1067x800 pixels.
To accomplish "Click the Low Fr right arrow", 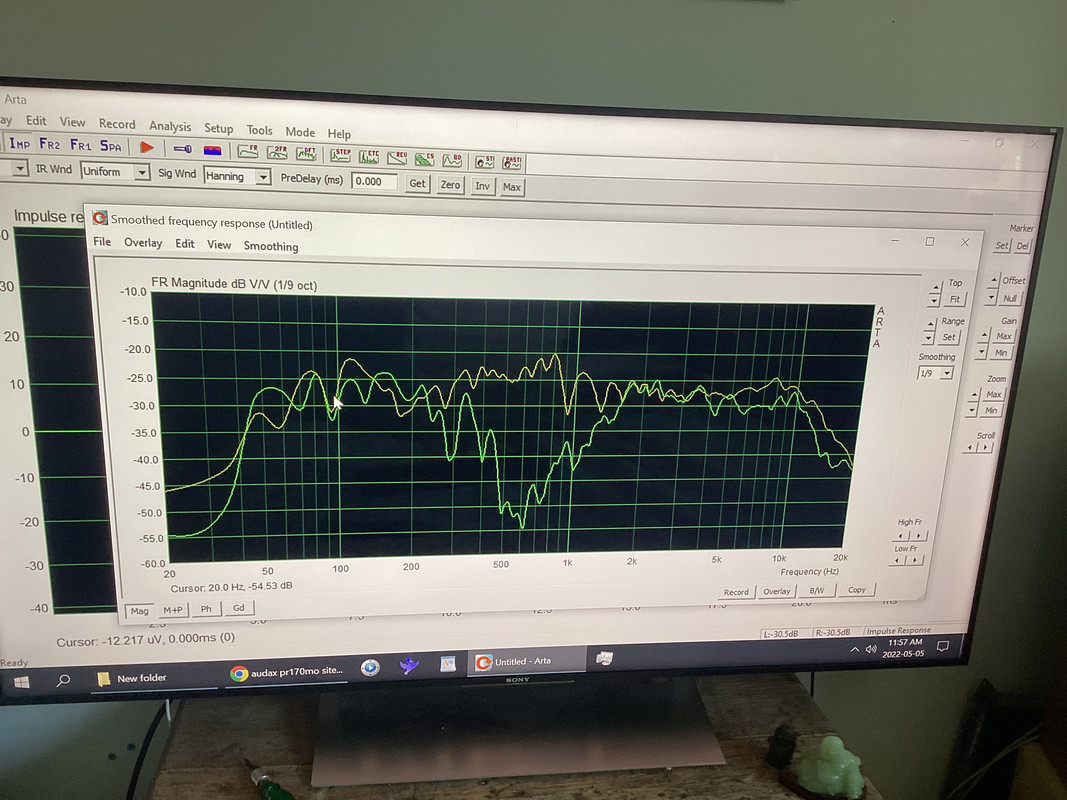I will (914, 560).
